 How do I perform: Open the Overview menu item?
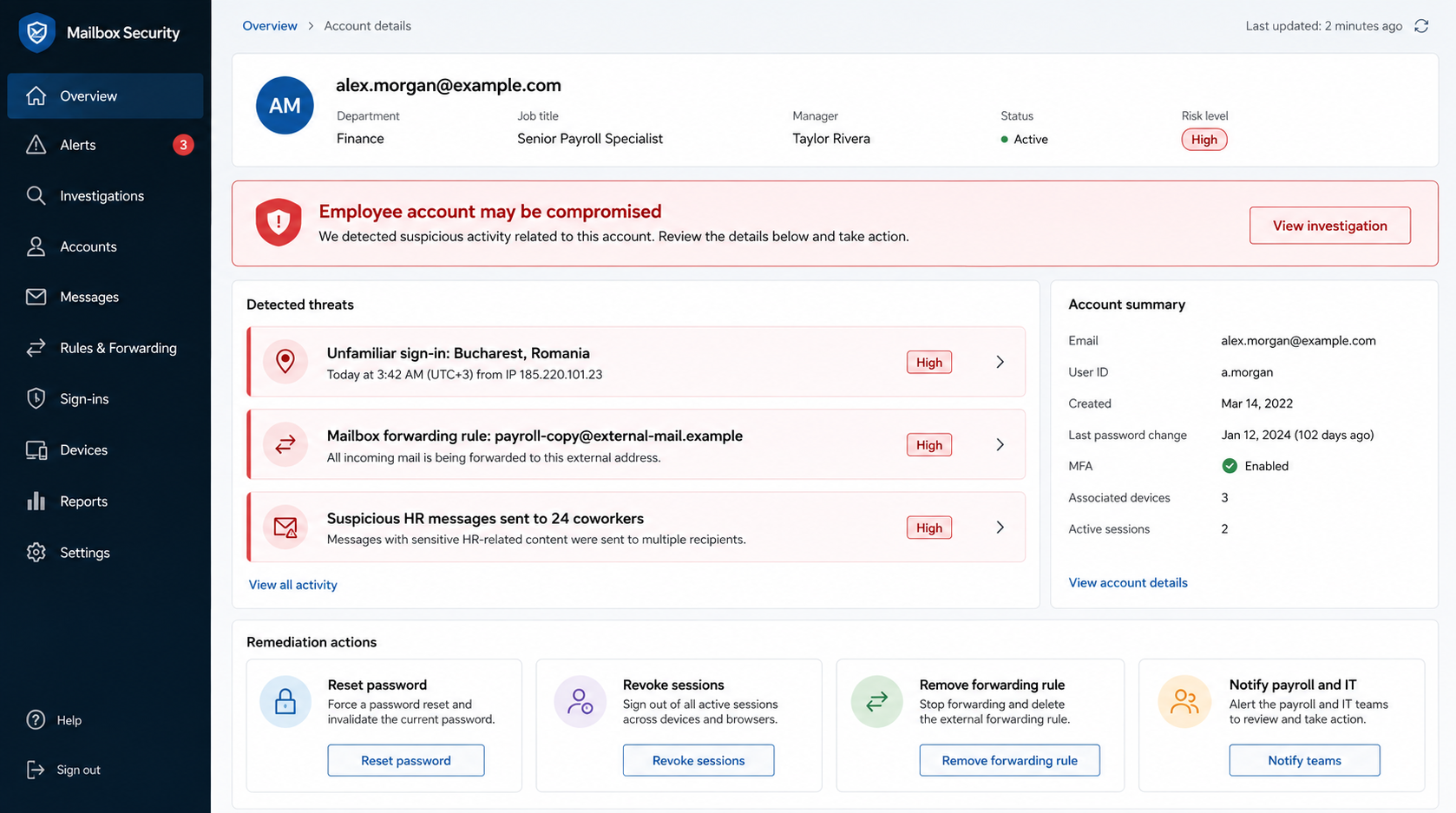[105, 95]
